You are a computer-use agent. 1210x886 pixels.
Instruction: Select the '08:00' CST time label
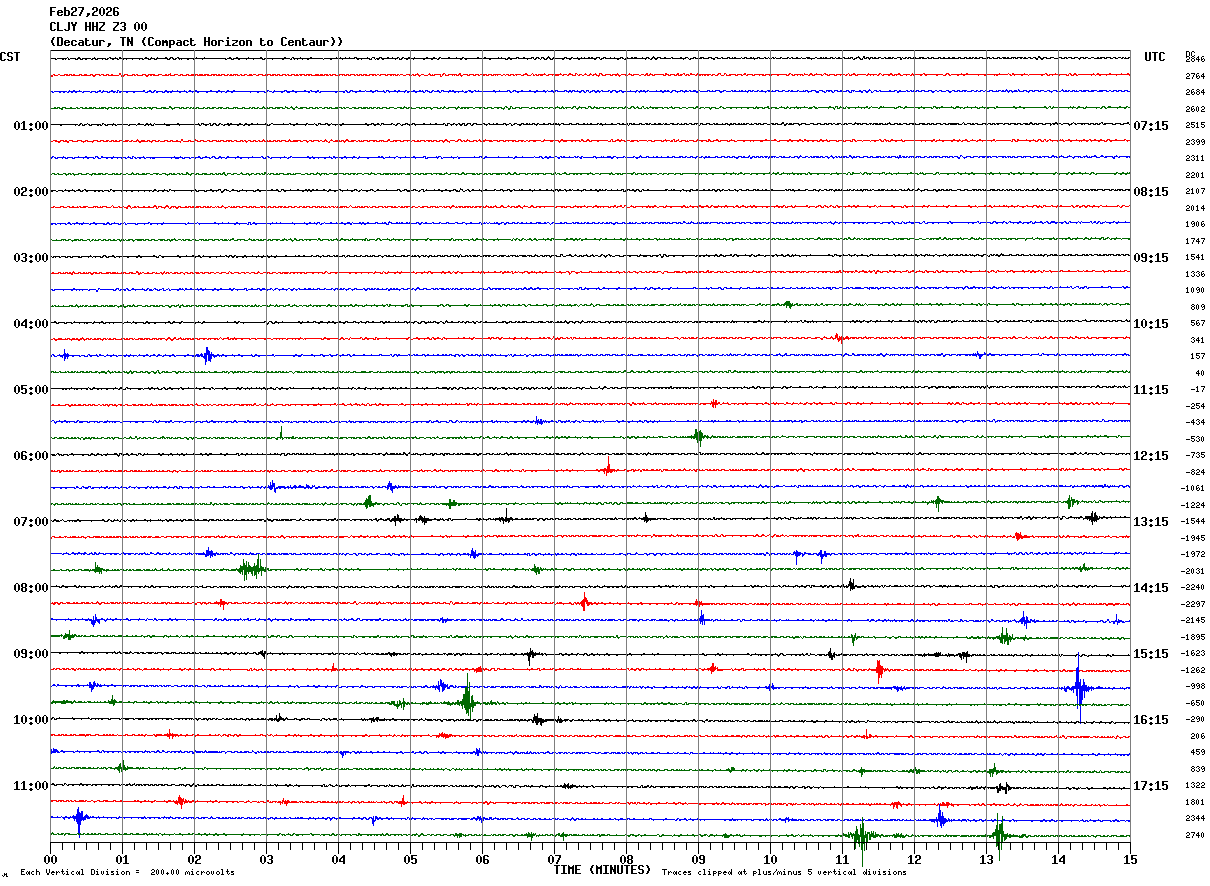pos(31,588)
